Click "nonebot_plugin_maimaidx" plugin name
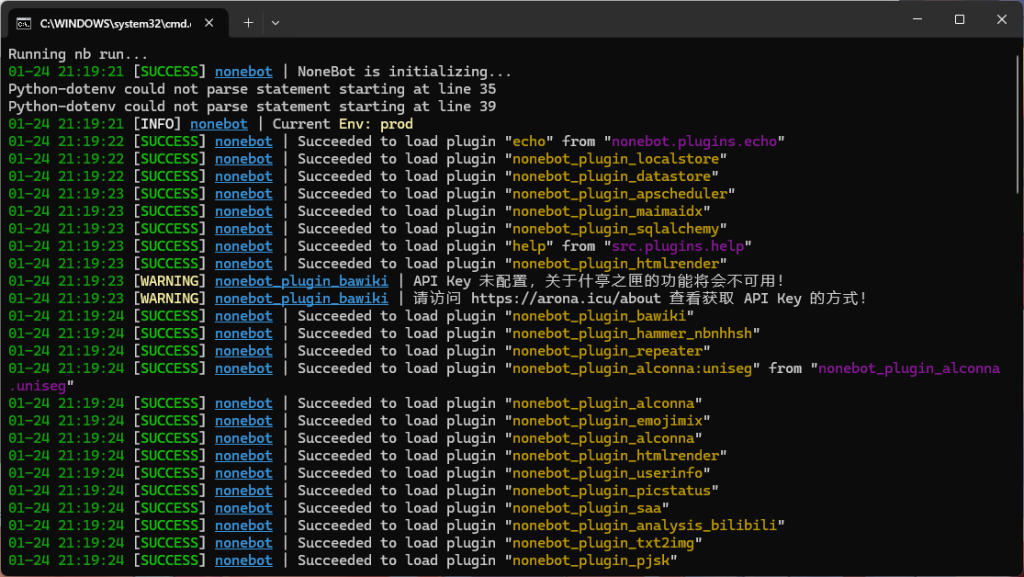Image resolution: width=1024 pixels, height=577 pixels. tap(607, 211)
